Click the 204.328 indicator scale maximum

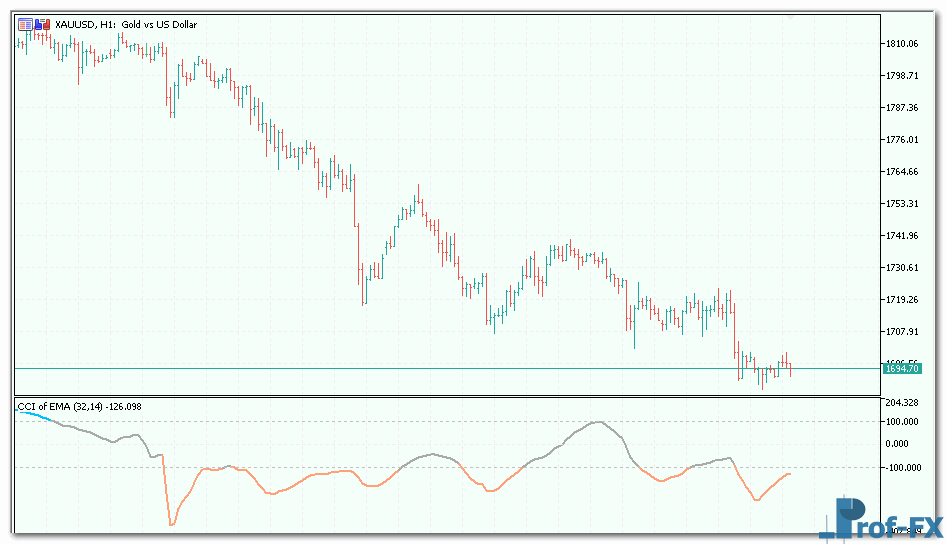[901, 402]
